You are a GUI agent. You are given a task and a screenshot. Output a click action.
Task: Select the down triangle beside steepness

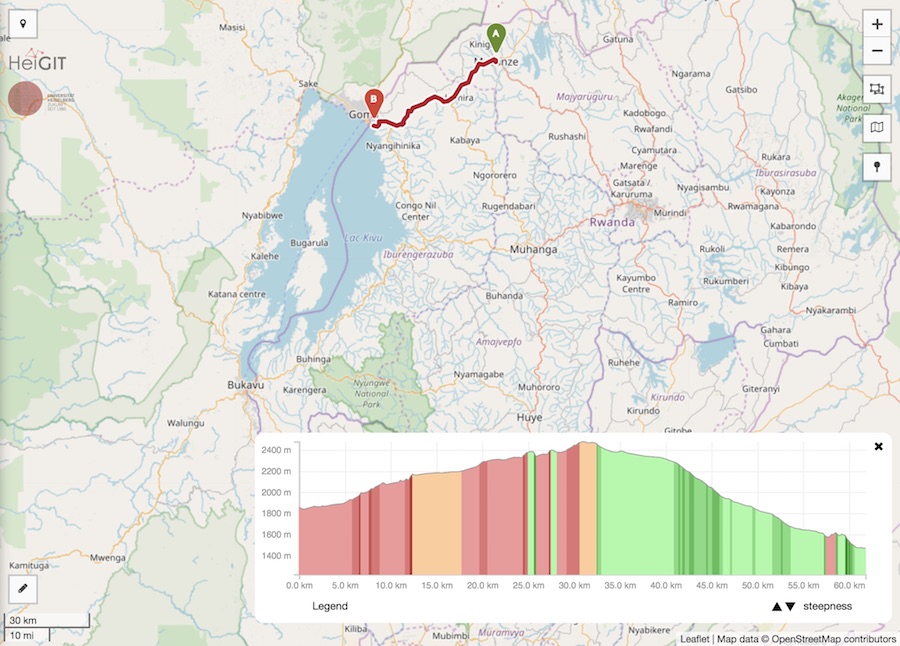791,606
